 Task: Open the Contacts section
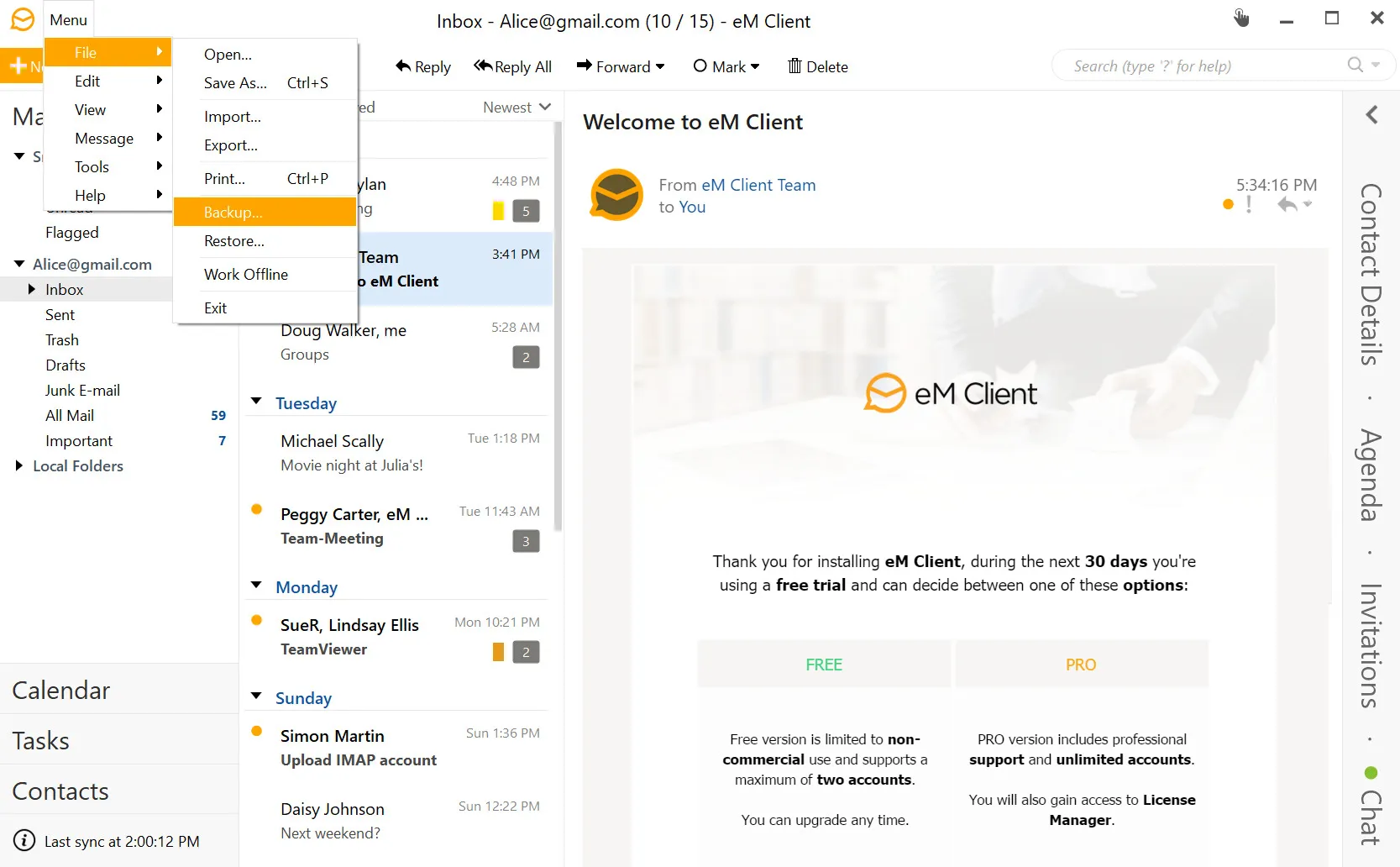(119, 790)
